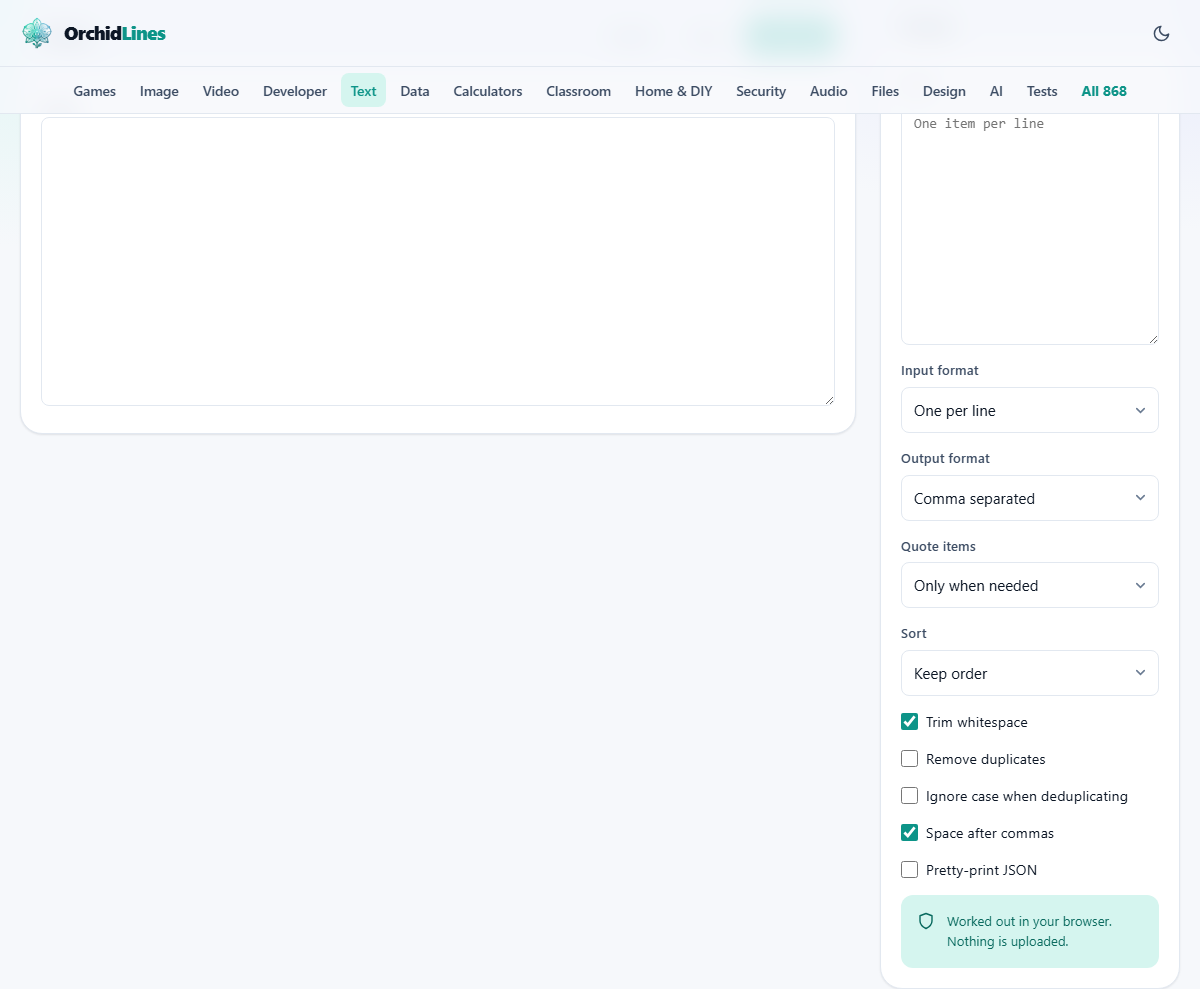This screenshot has width=1200, height=989.
Task: Expand the Quote items dropdown
Action: [1030, 585]
